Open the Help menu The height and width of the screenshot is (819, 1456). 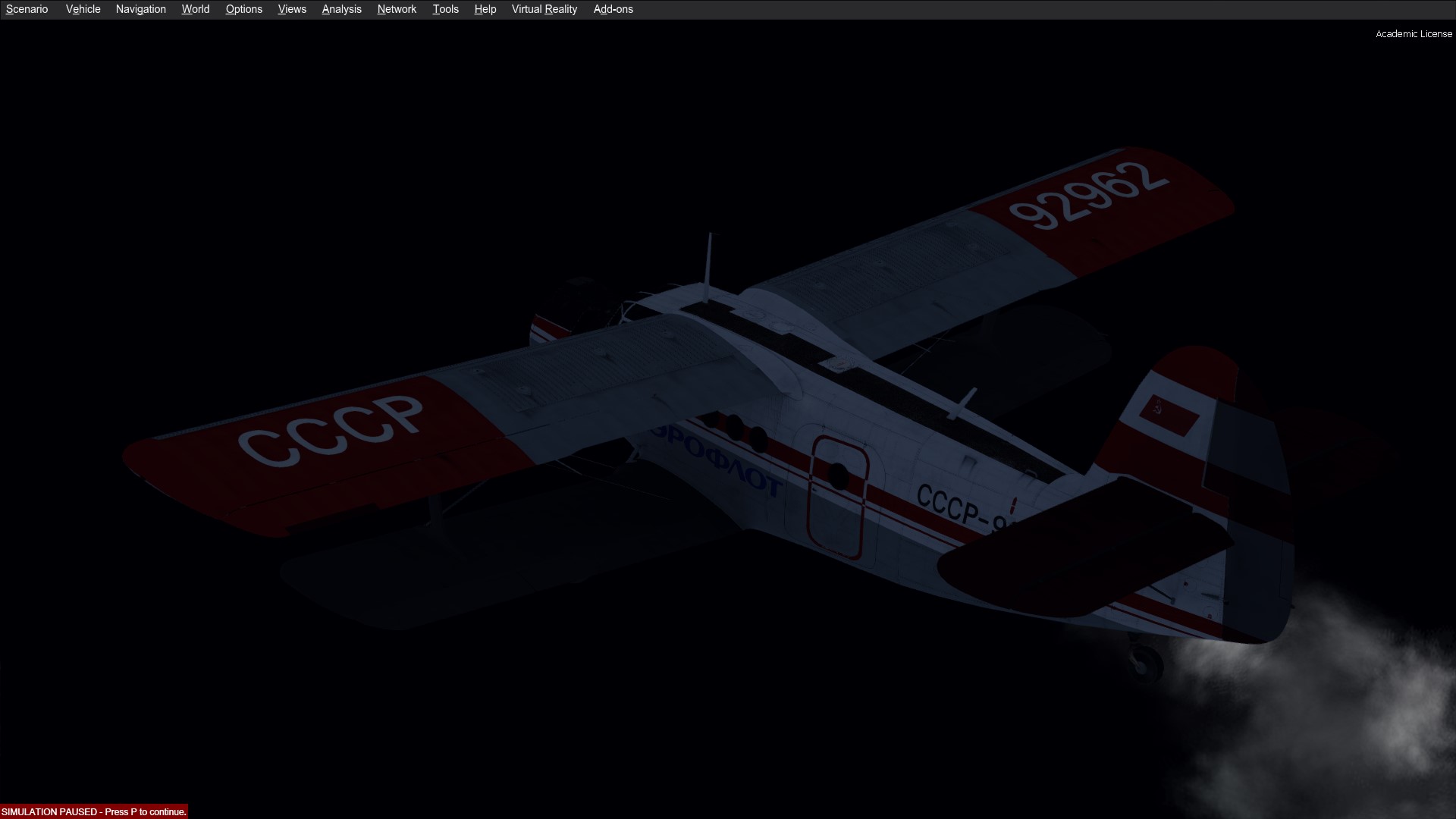coord(485,9)
